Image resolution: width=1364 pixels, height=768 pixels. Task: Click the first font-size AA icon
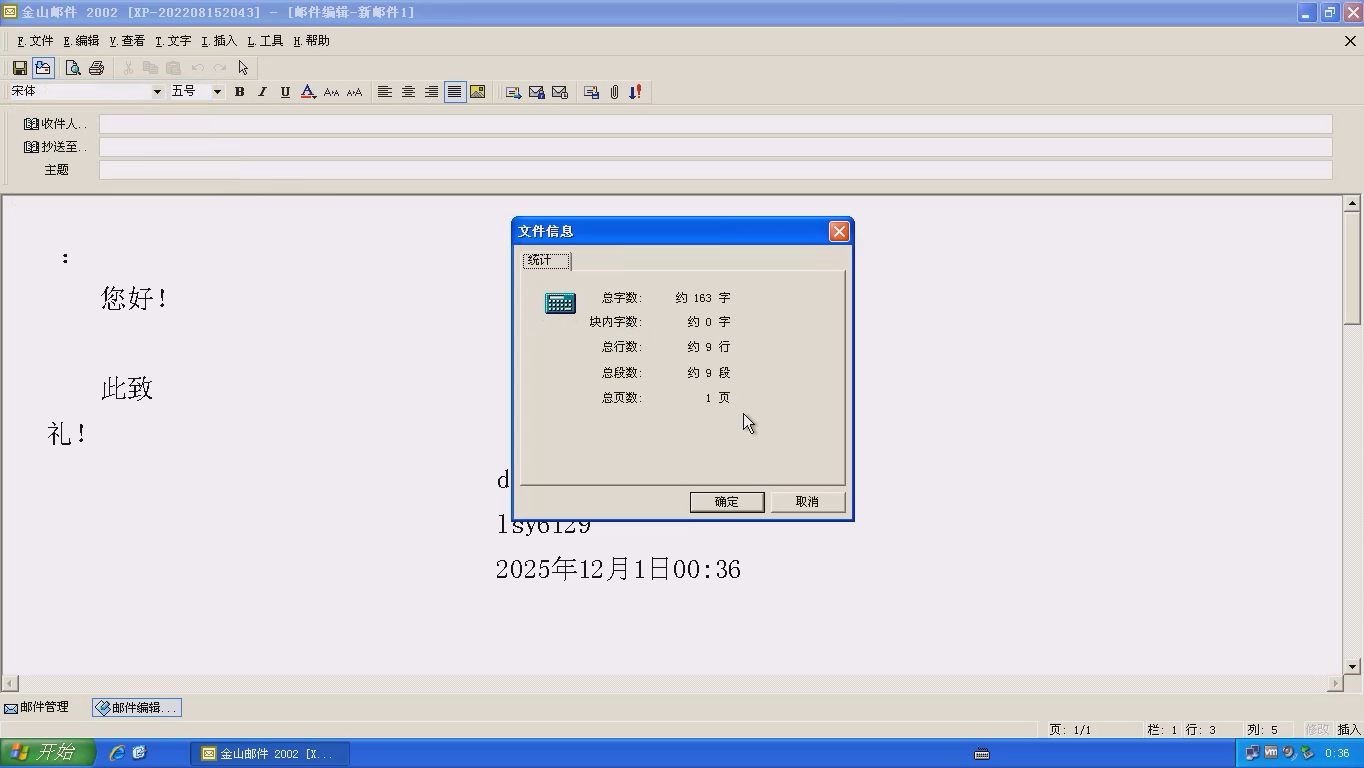[x=331, y=92]
